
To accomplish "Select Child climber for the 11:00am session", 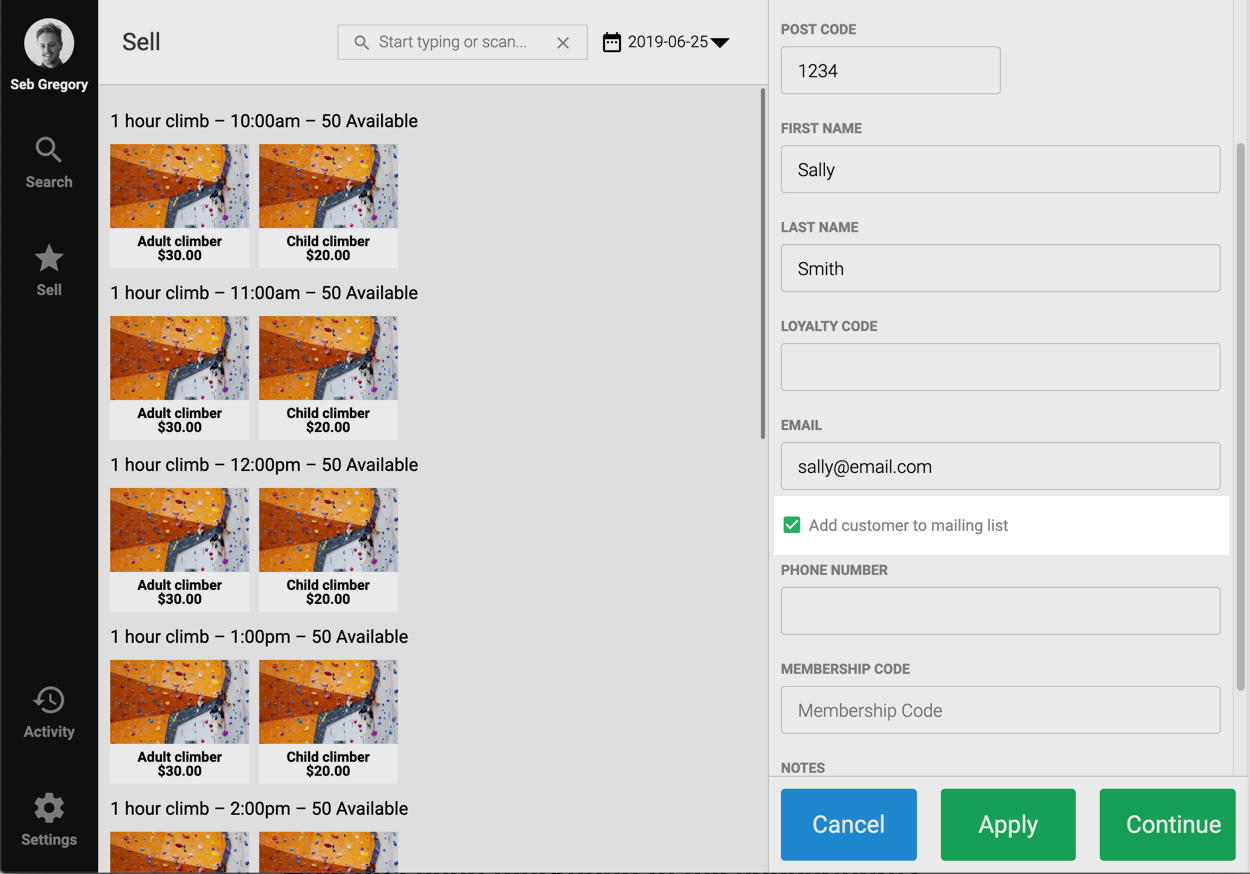I will [x=328, y=377].
